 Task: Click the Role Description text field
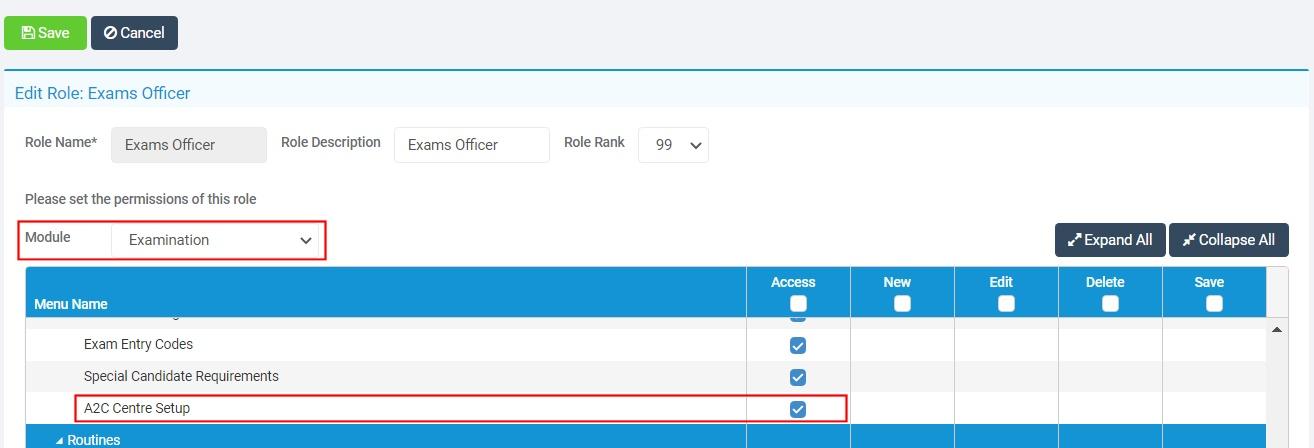(x=471, y=145)
